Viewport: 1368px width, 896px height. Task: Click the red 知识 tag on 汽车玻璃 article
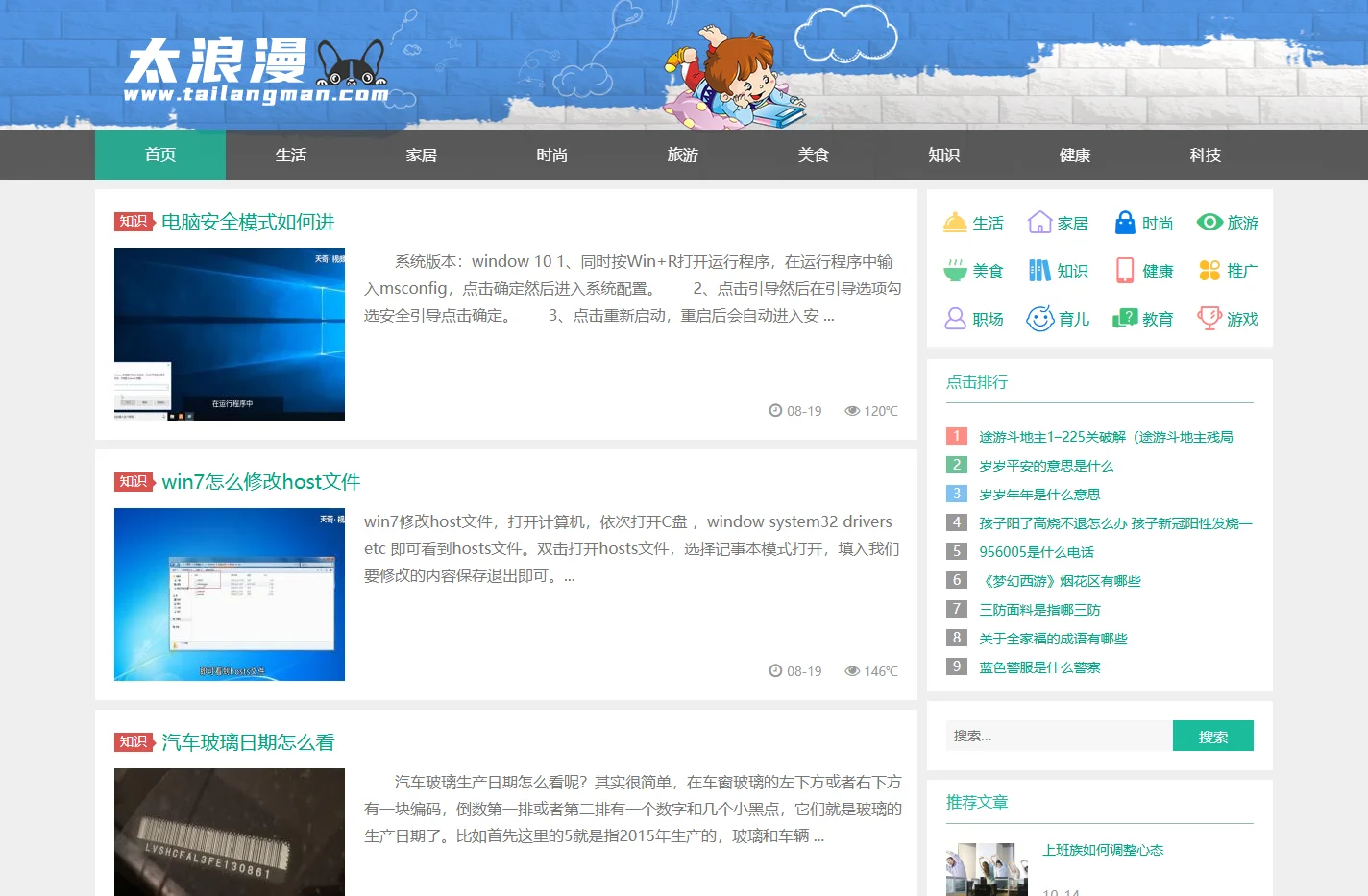134,742
